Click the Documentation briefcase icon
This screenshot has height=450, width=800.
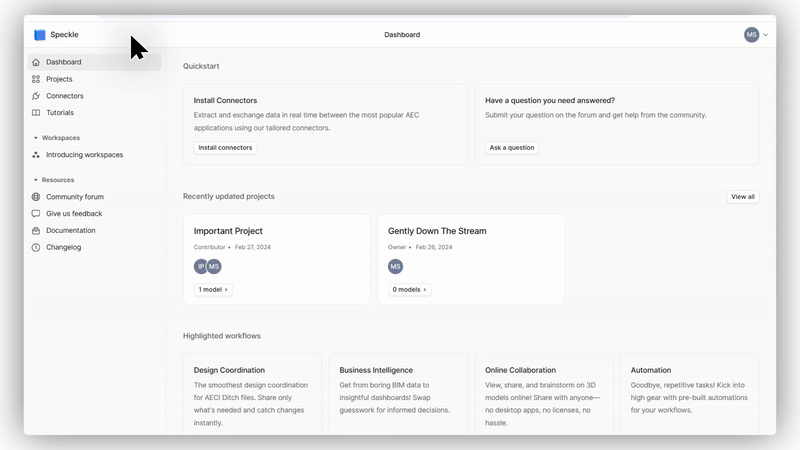[36, 230]
